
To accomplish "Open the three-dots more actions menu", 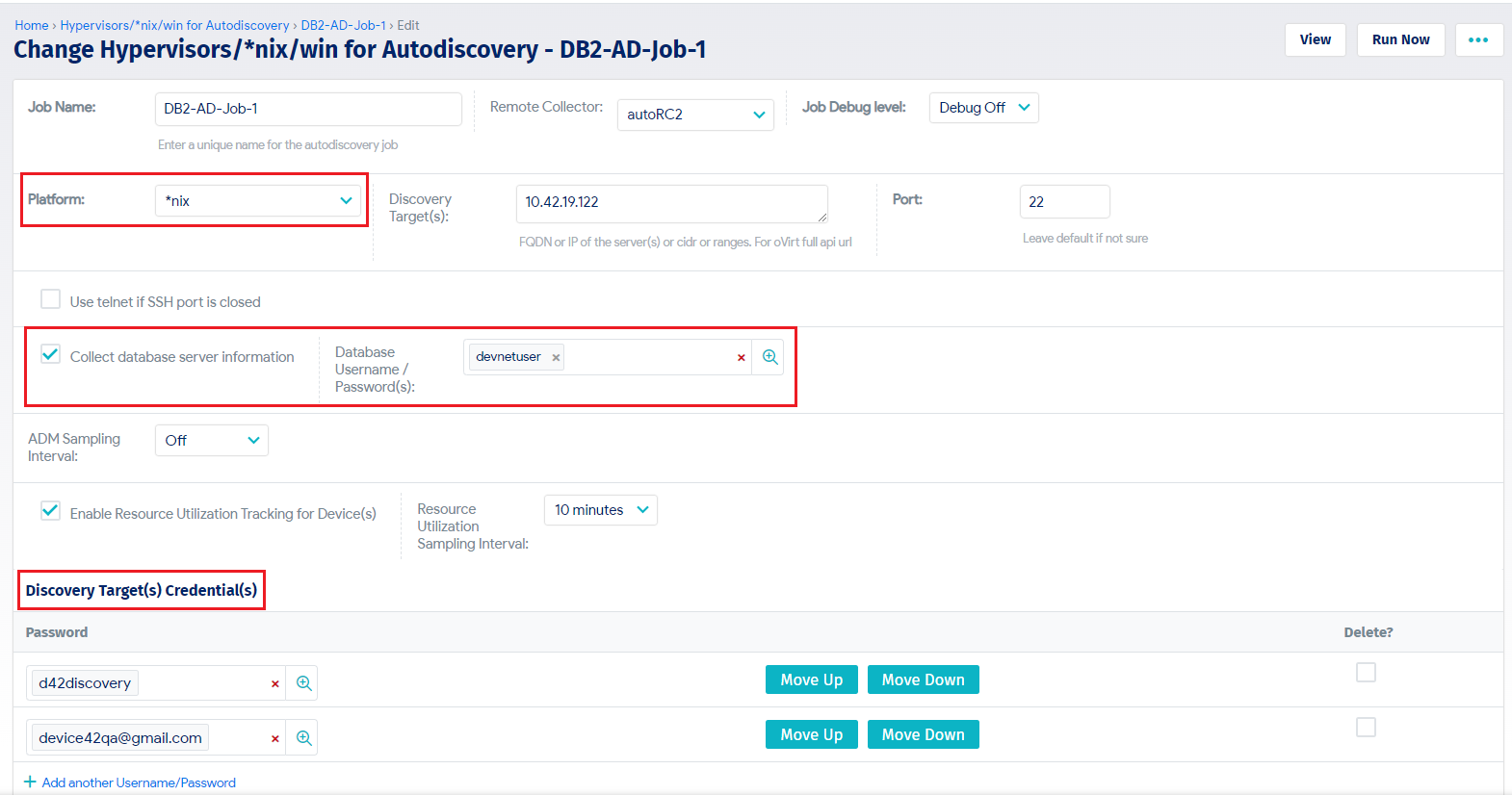I will [1478, 39].
